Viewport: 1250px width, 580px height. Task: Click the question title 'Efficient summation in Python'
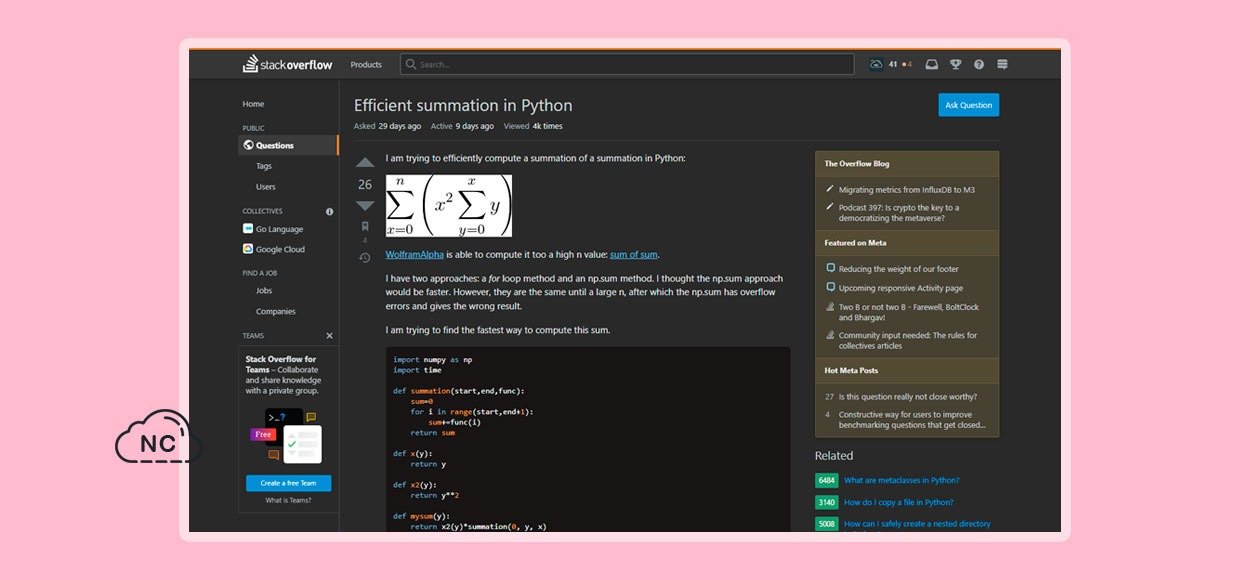(463, 105)
